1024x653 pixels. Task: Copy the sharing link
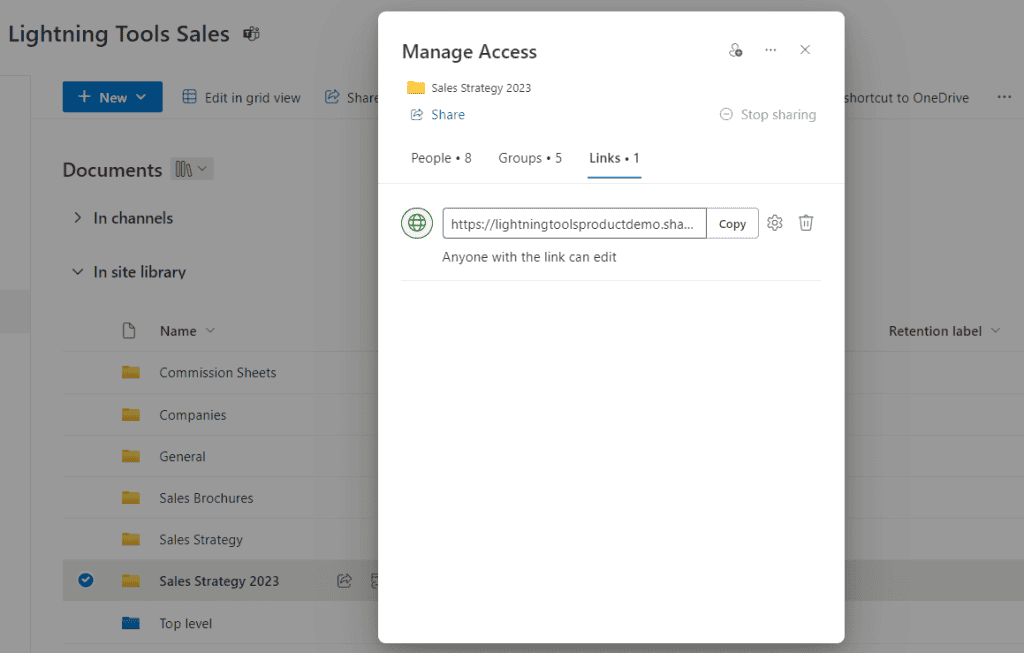(732, 223)
